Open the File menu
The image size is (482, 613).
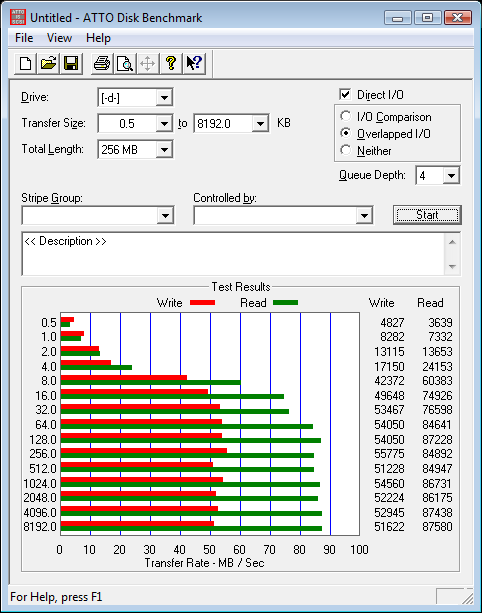pos(24,38)
